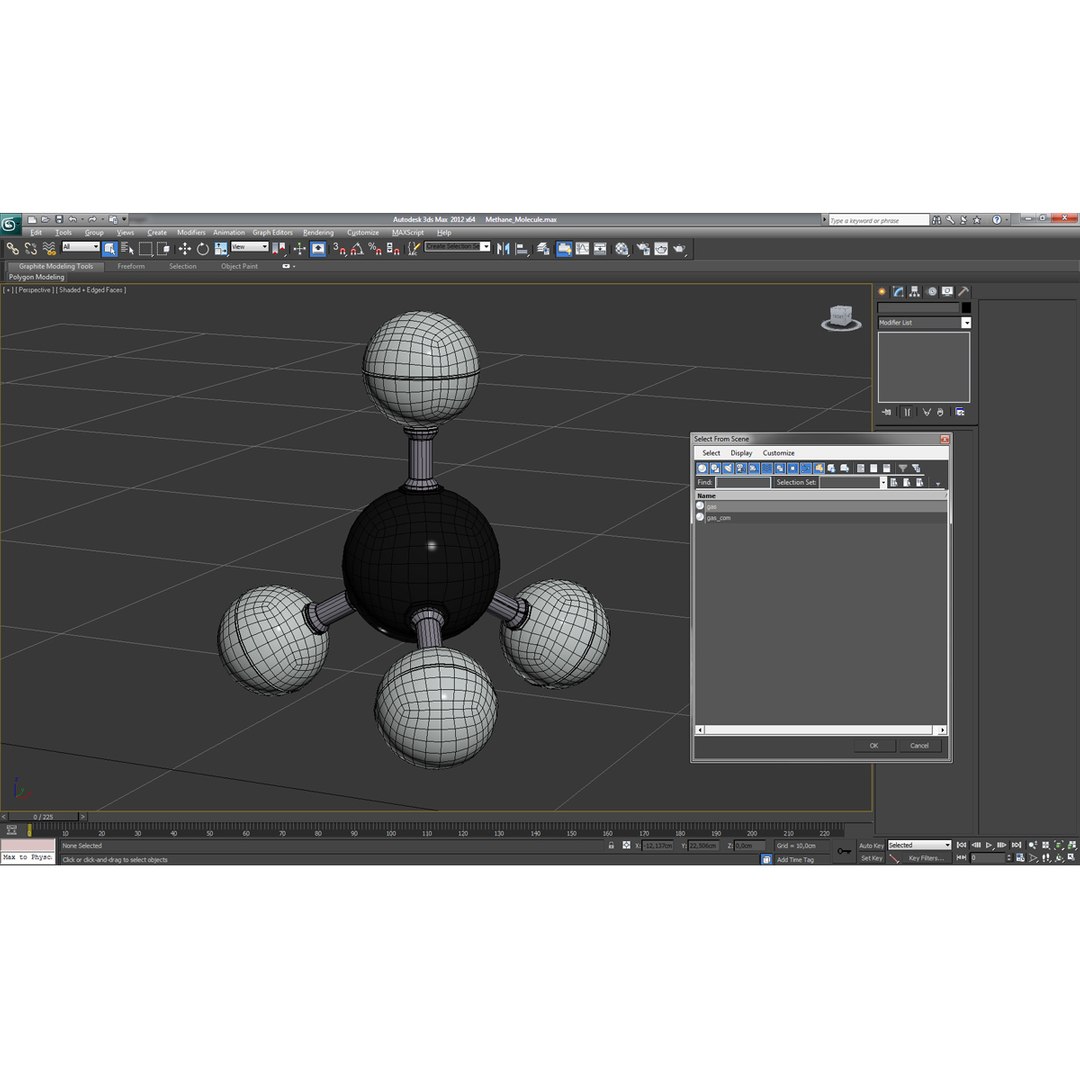Open the Edit menu
The image size is (1080, 1080).
(36, 233)
